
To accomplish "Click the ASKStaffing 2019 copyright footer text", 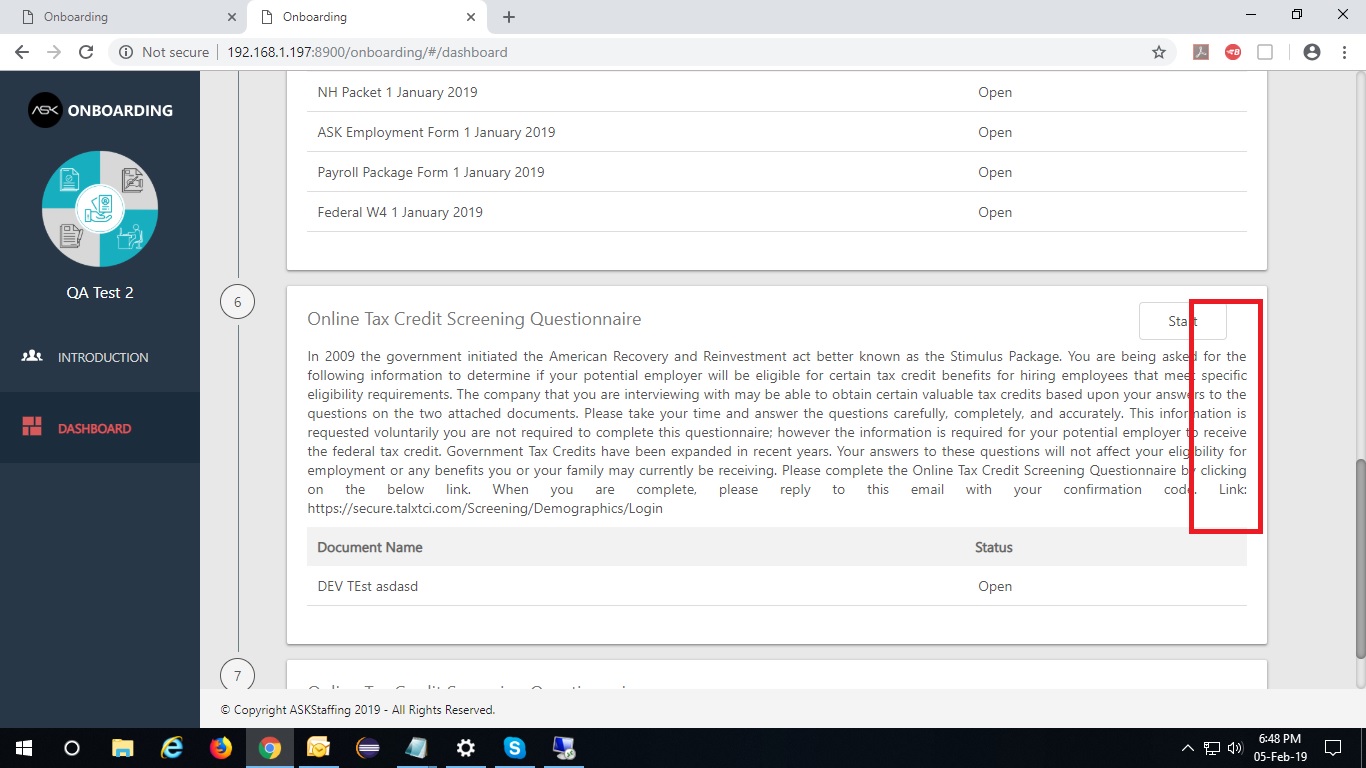I will 357,710.
